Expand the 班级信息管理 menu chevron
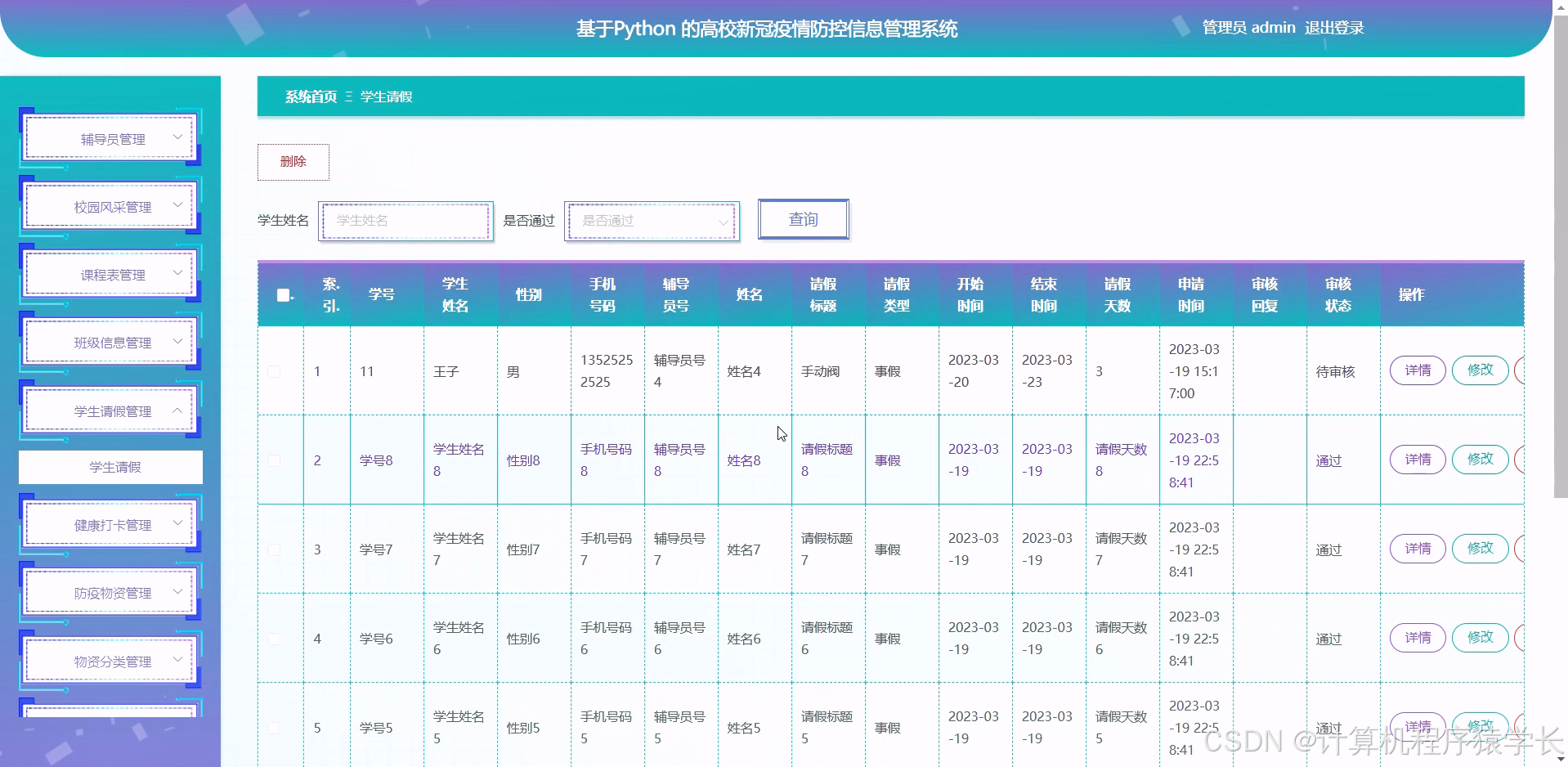Image resolution: width=1568 pixels, height=767 pixels. tap(177, 341)
